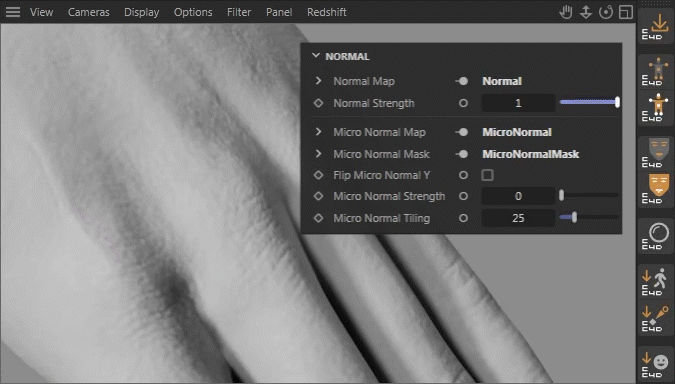Toggle the Micro Normal Tiling keyframe diamond
This screenshot has width=675, height=384.
(319, 218)
